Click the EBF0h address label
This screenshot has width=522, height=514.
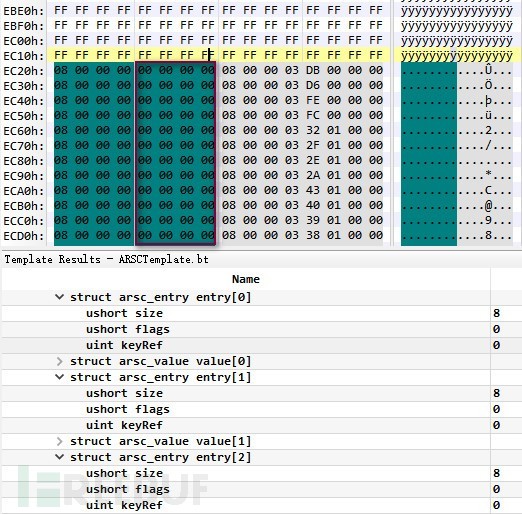pos(24,26)
